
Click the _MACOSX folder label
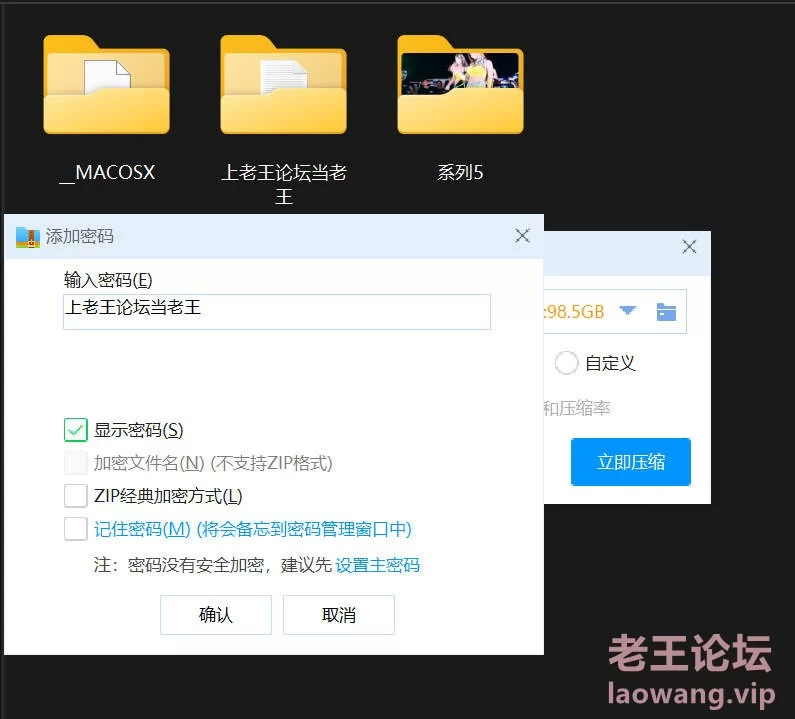[107, 172]
